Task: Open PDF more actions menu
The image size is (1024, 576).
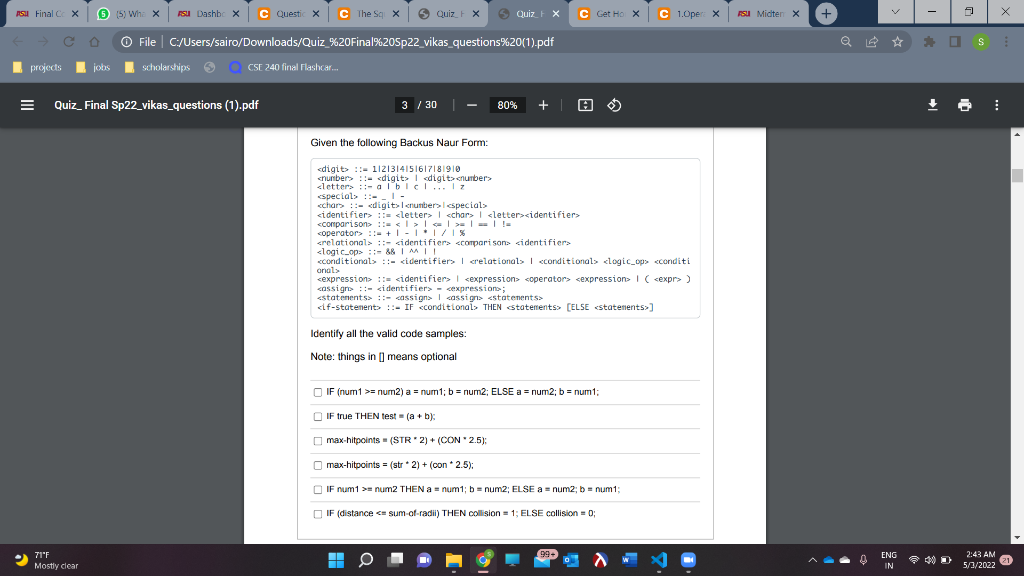Action: (996, 104)
